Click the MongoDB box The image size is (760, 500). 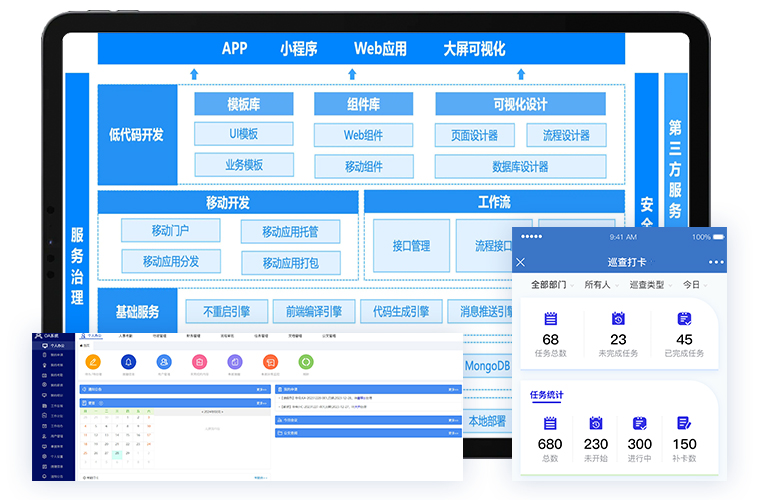[488, 366]
